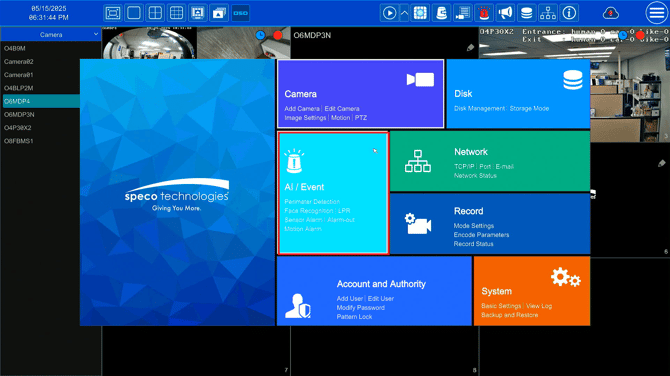Image resolution: width=670 pixels, height=376 pixels.
Task: Select Camera01 in the camera list
Action: [18, 75]
